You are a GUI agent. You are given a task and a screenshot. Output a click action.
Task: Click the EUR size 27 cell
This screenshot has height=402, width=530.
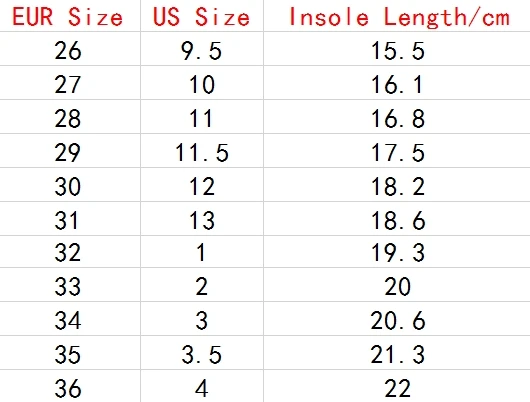70,82
